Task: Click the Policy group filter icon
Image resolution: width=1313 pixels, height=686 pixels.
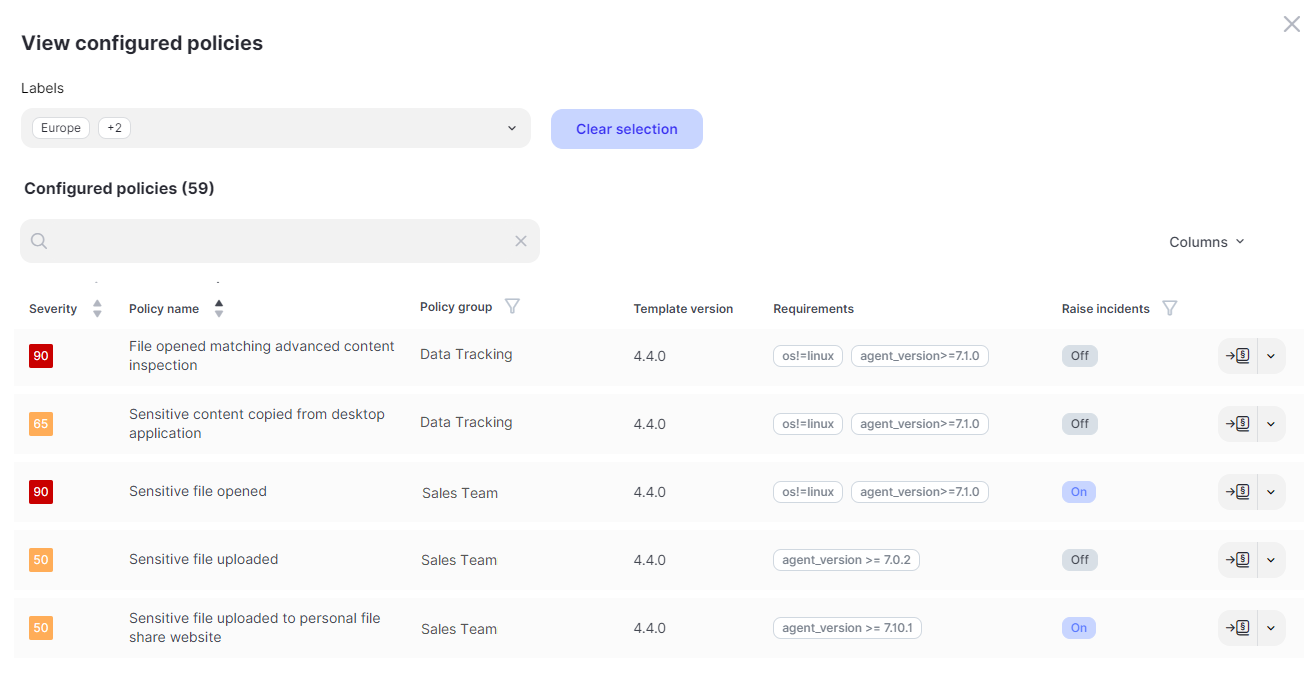Action: [512, 307]
